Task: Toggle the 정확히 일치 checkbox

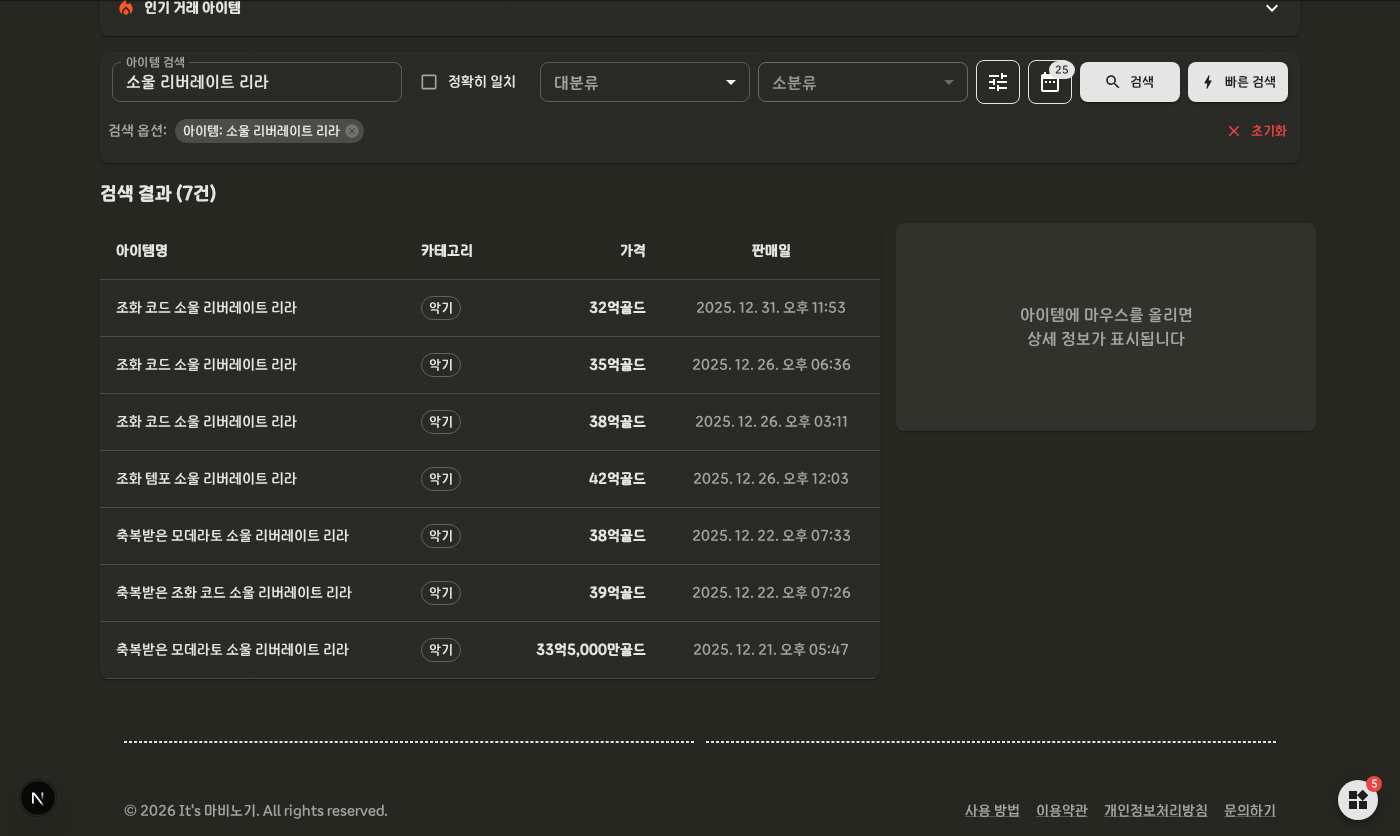Action: (x=429, y=82)
